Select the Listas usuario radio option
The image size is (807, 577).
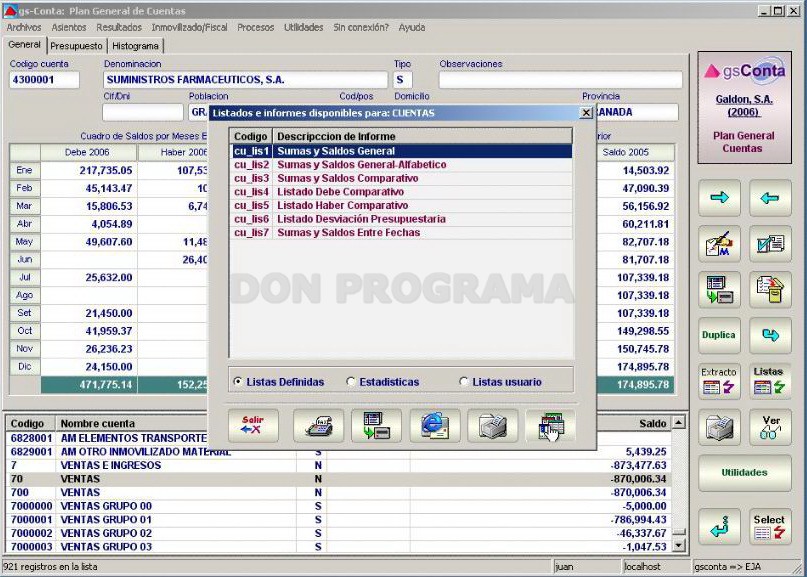[x=500, y=382]
